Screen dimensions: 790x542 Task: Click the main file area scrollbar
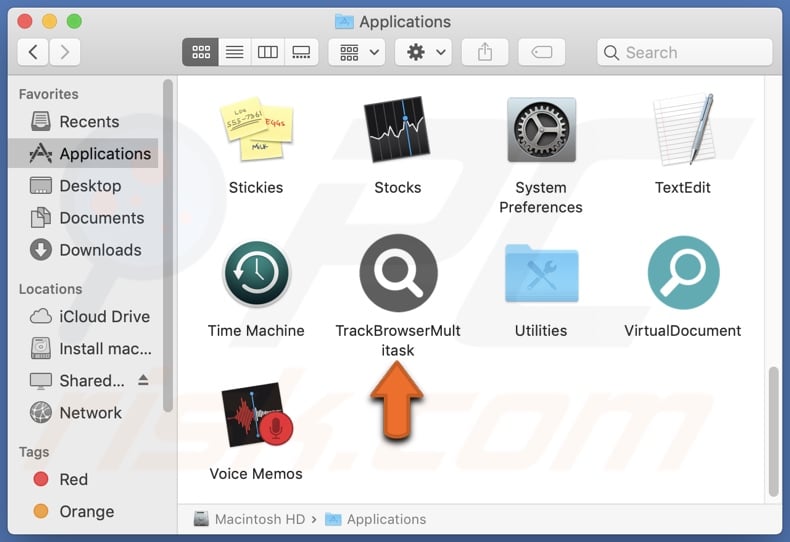point(773,432)
